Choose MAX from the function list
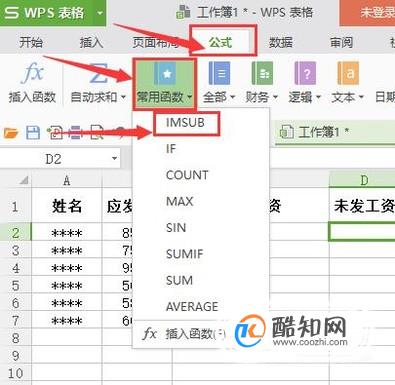Image resolution: width=395 pixels, height=385 pixels. 180,201
